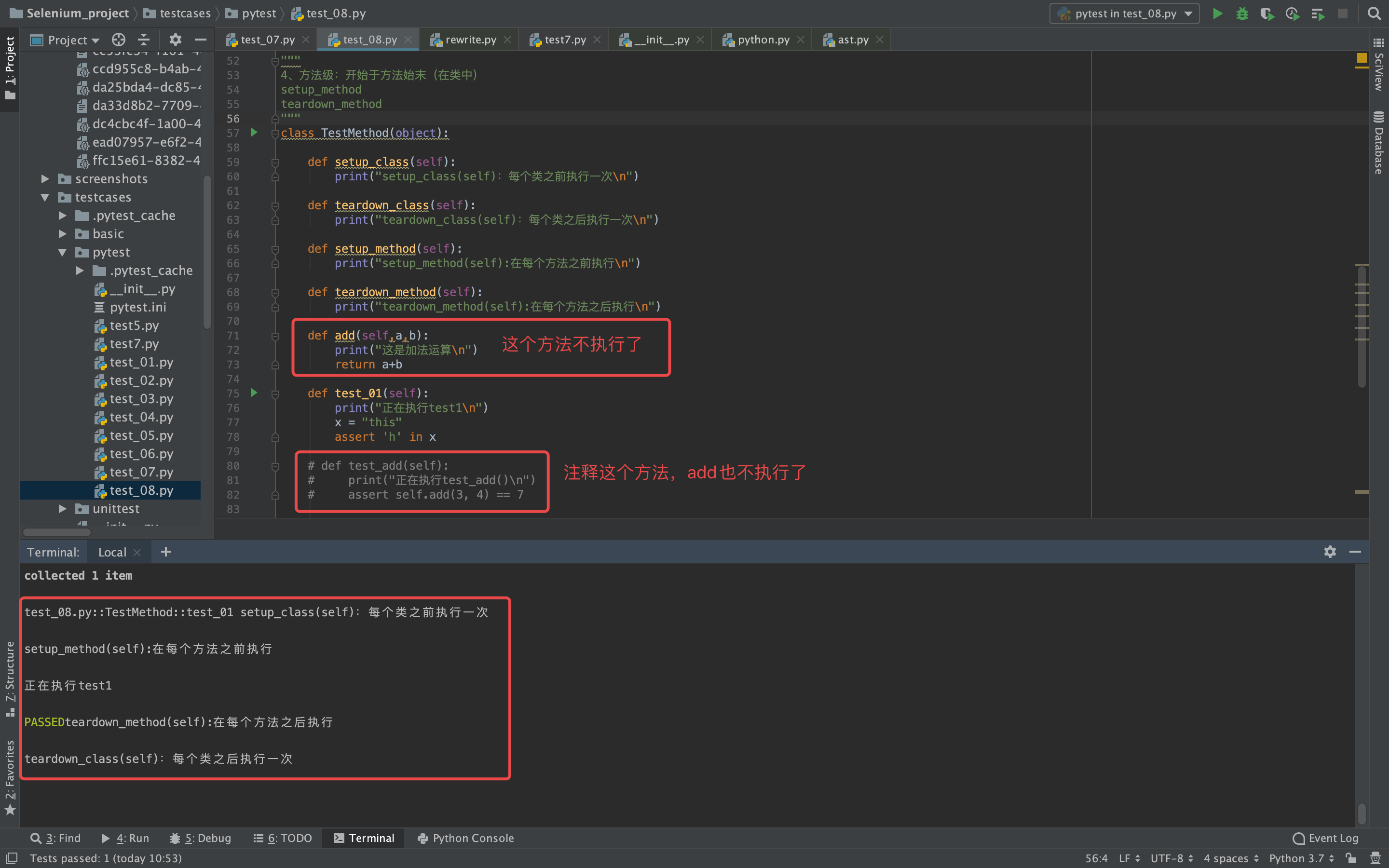The height and width of the screenshot is (868, 1389).
Task: Toggle the Favorites tool window
Action: (x=10, y=777)
